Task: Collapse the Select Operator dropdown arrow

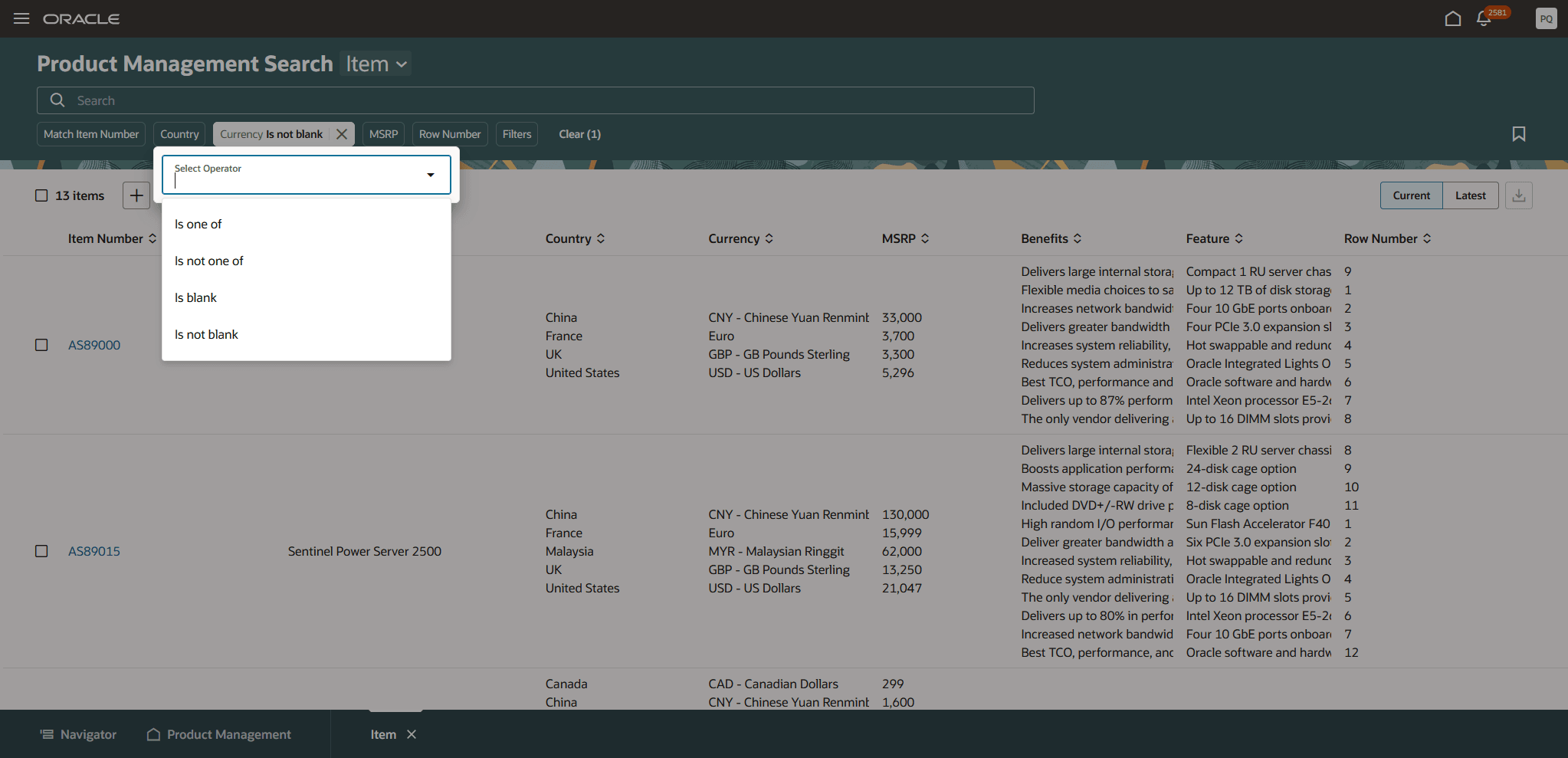Action: pos(431,175)
